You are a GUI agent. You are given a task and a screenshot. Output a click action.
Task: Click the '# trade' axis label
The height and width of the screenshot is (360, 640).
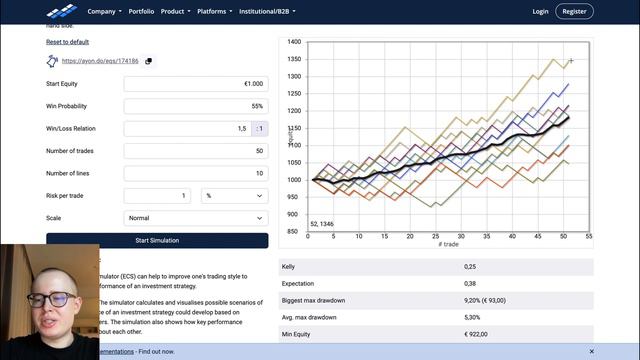(449, 244)
